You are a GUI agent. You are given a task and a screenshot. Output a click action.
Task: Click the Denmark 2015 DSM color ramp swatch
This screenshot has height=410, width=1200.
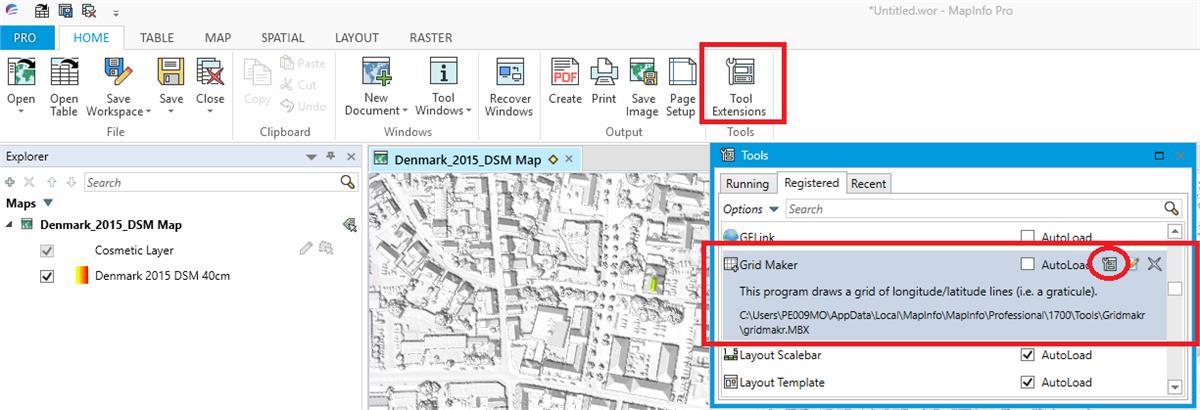pos(81,276)
